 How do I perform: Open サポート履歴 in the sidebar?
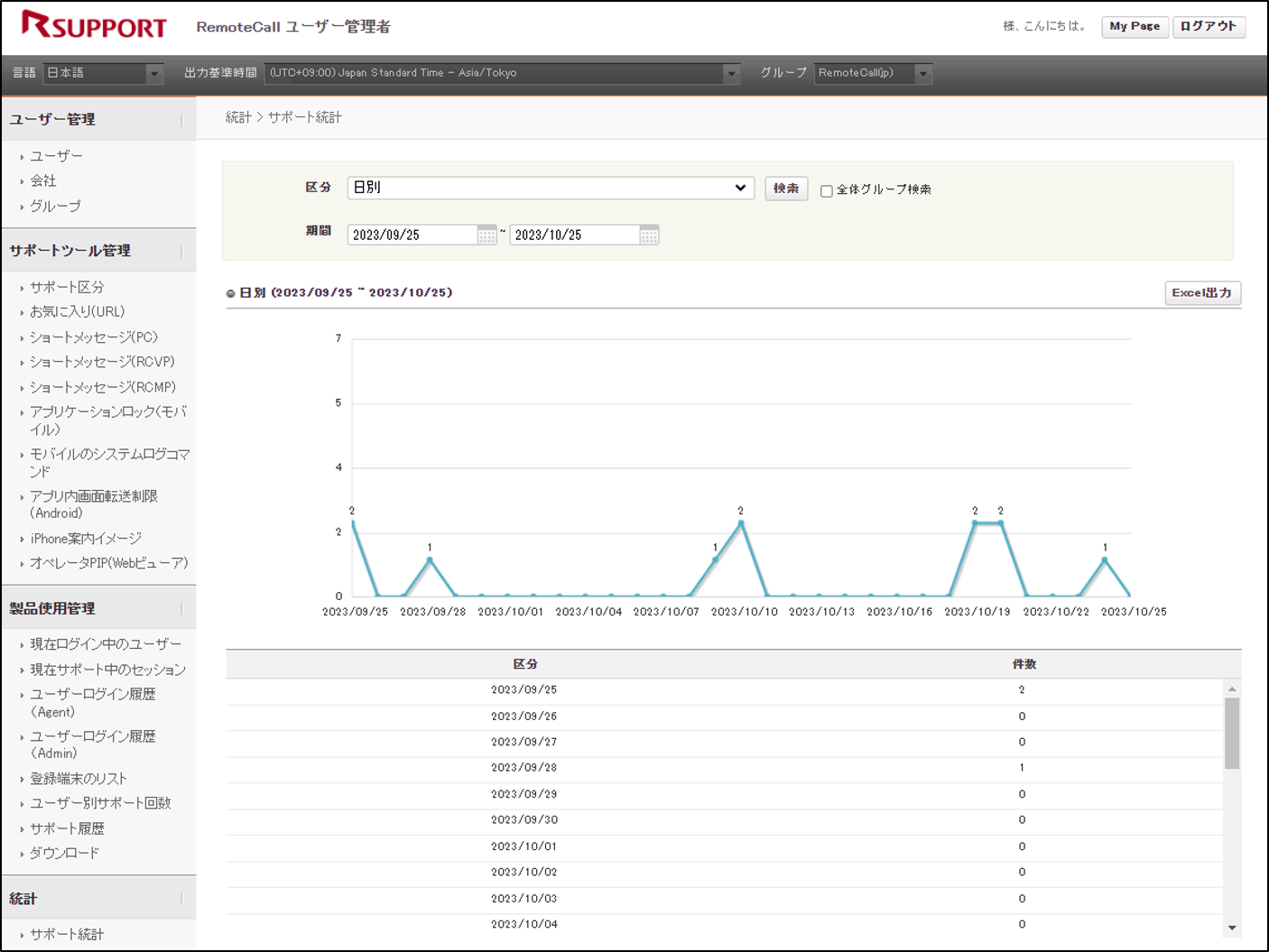67,828
